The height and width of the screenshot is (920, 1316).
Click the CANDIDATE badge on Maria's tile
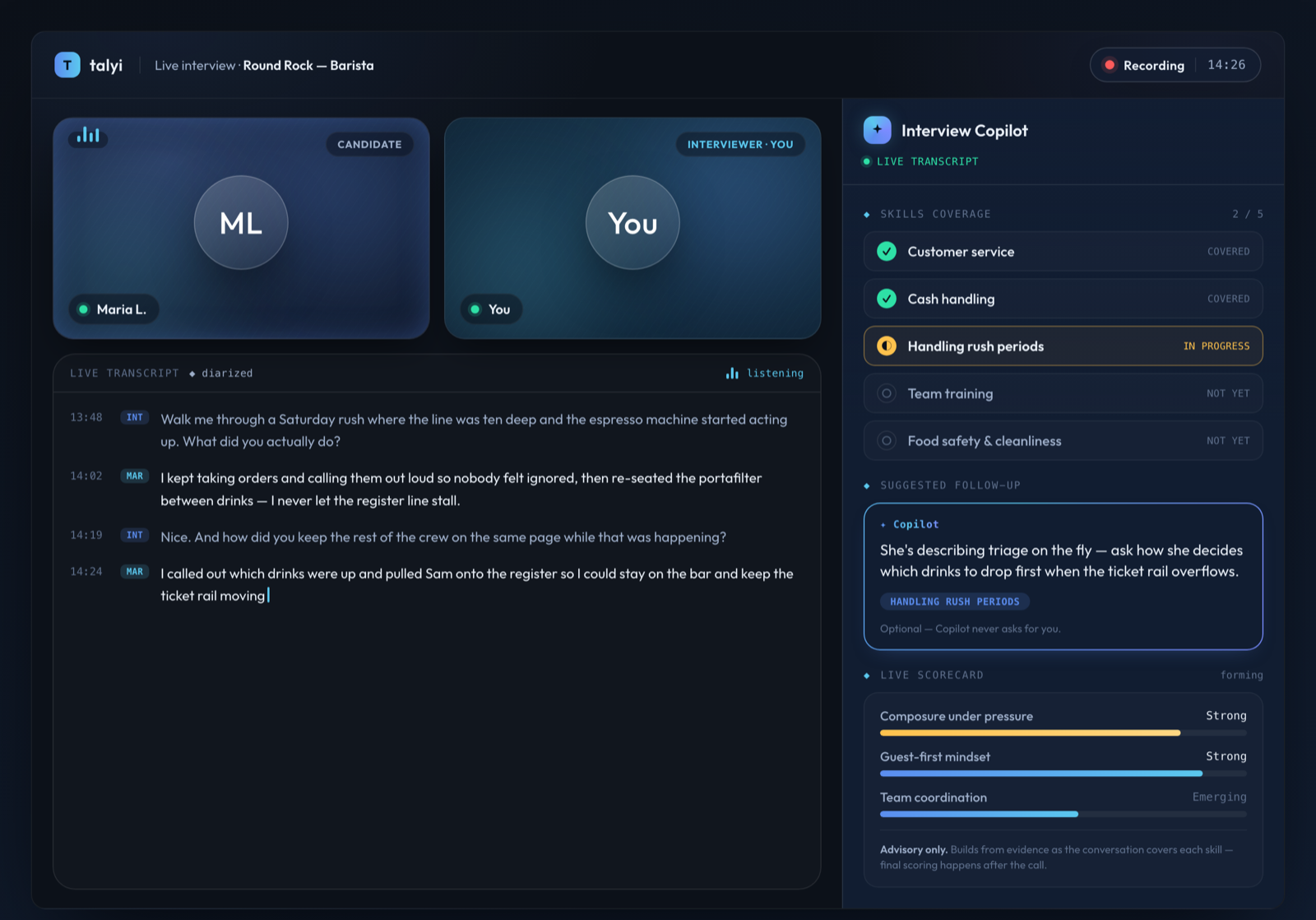pyautogui.click(x=370, y=144)
